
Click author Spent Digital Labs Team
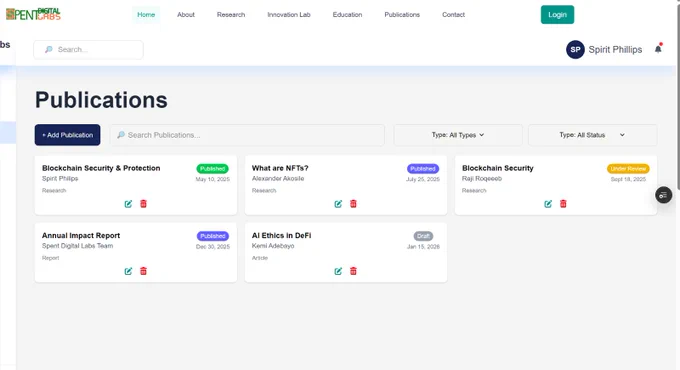click(x=78, y=246)
